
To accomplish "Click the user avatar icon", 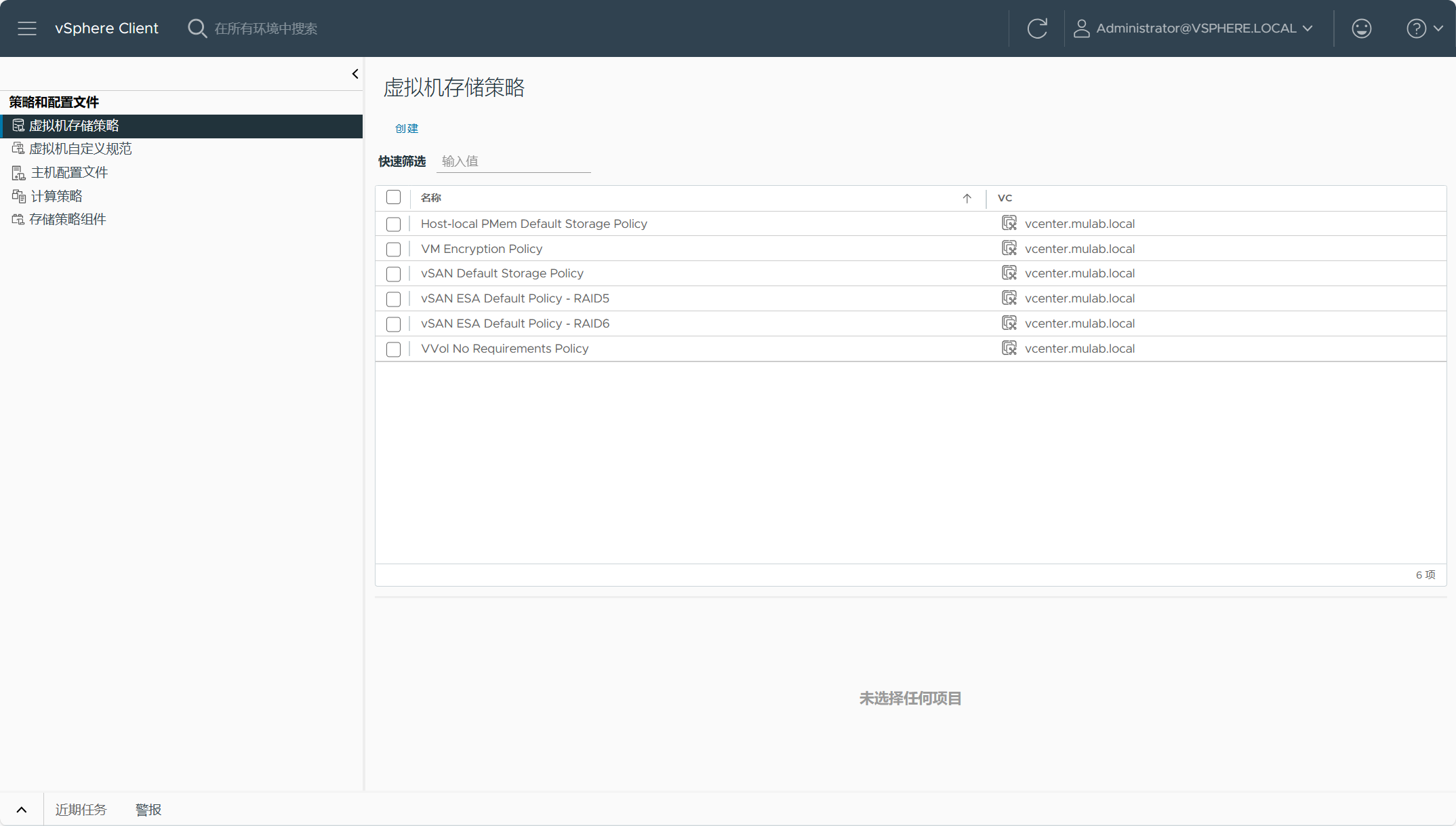I will [1081, 28].
